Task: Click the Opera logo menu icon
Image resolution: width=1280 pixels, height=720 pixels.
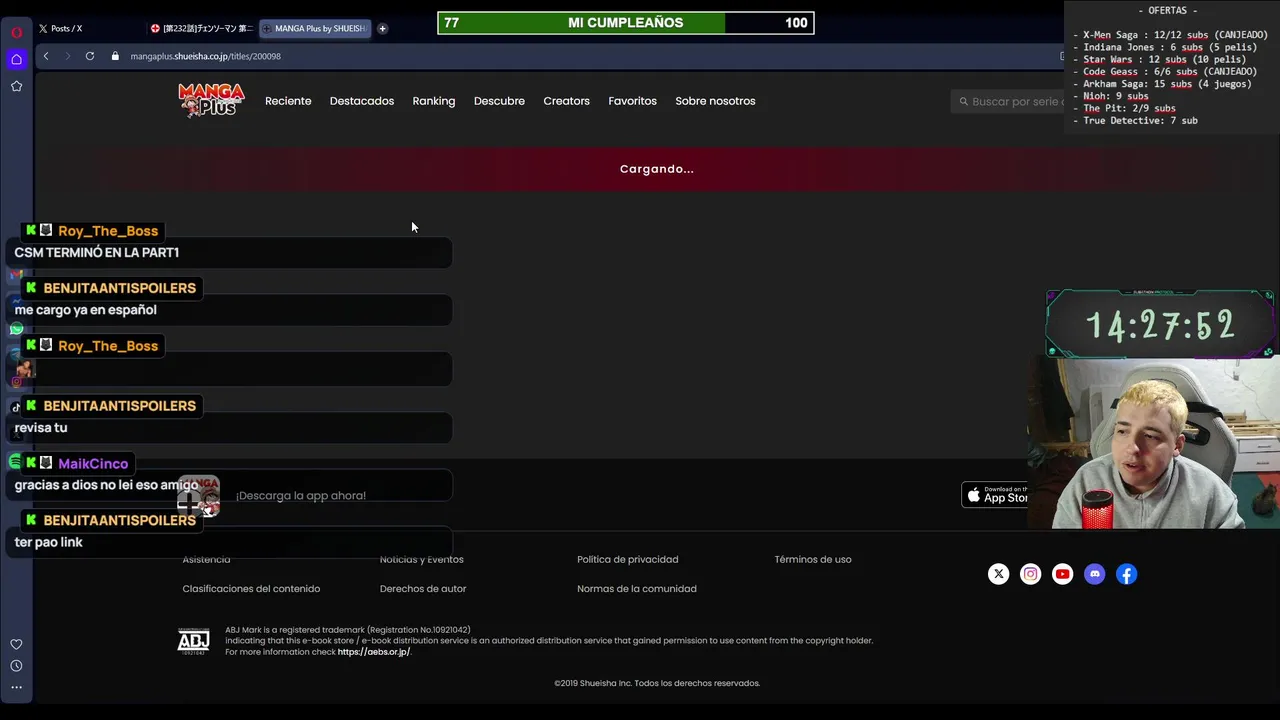Action: (x=17, y=32)
